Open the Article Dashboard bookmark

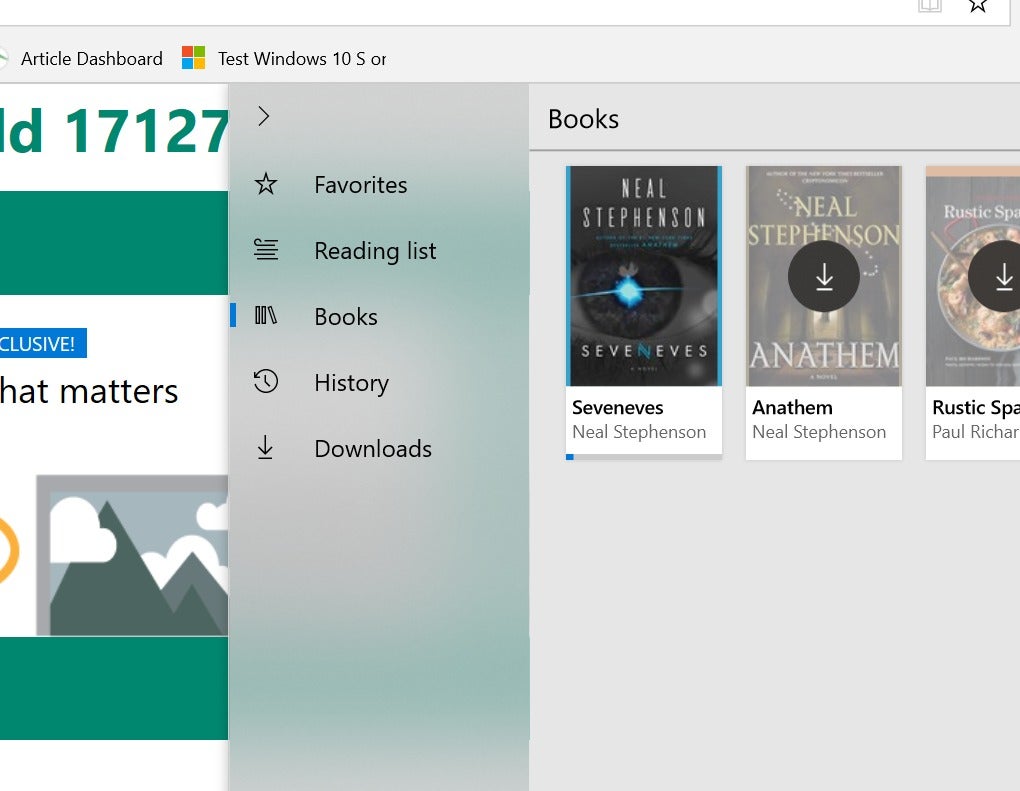coord(92,59)
